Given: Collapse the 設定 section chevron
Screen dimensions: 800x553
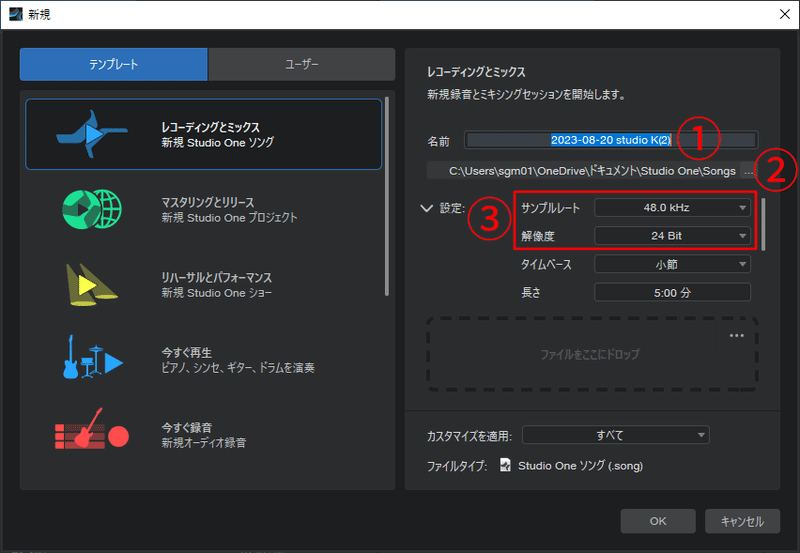Looking at the screenshot, I should [427, 208].
